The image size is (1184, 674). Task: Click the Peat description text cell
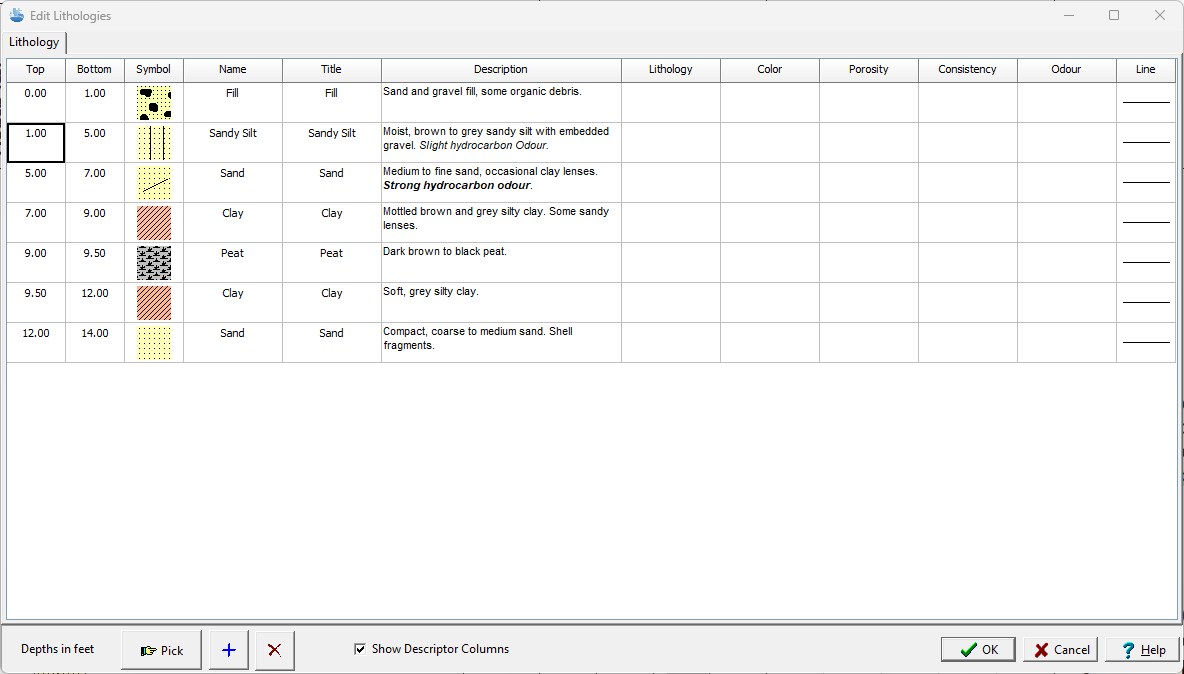click(501, 262)
